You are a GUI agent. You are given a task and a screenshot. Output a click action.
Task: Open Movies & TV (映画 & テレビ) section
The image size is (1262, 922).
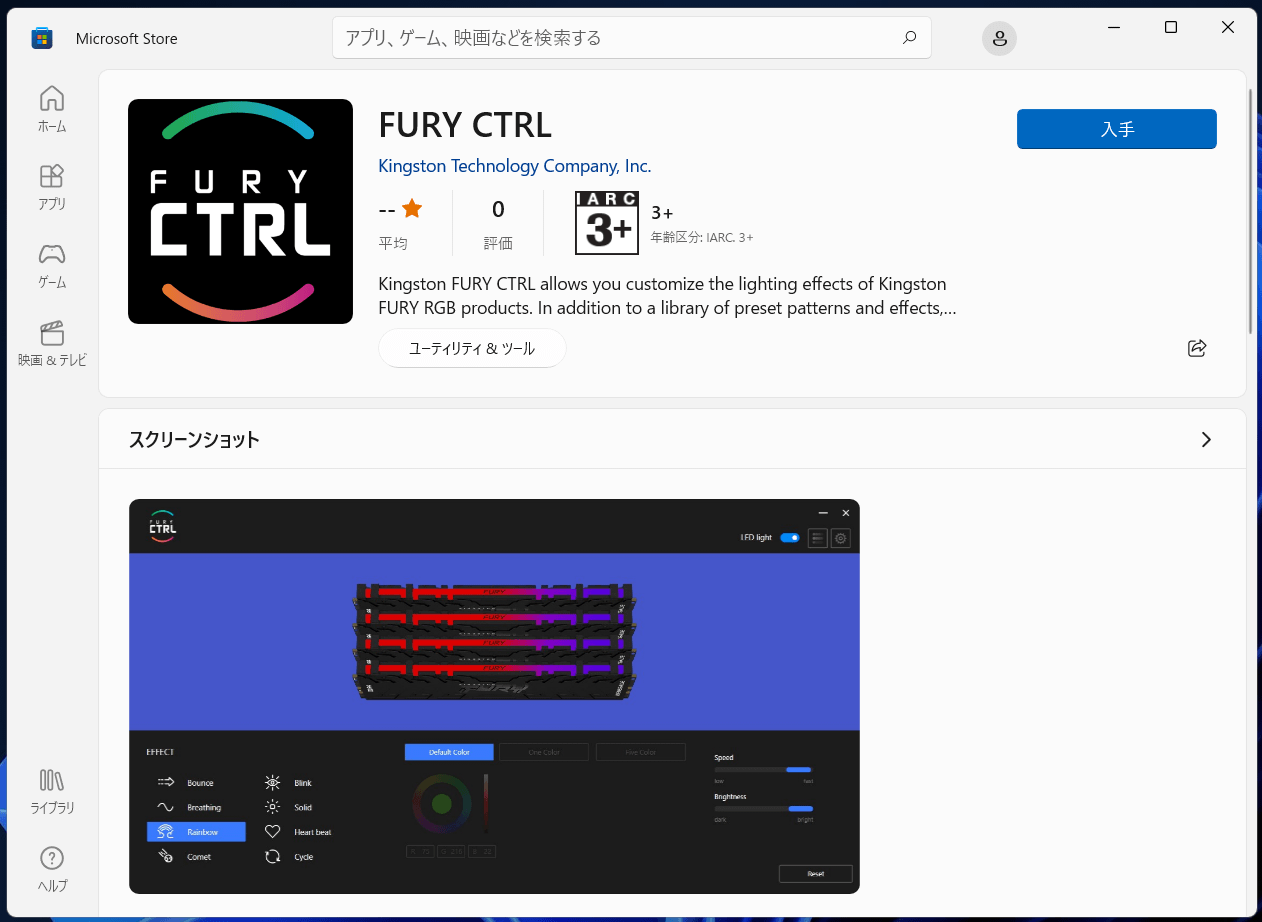52,343
